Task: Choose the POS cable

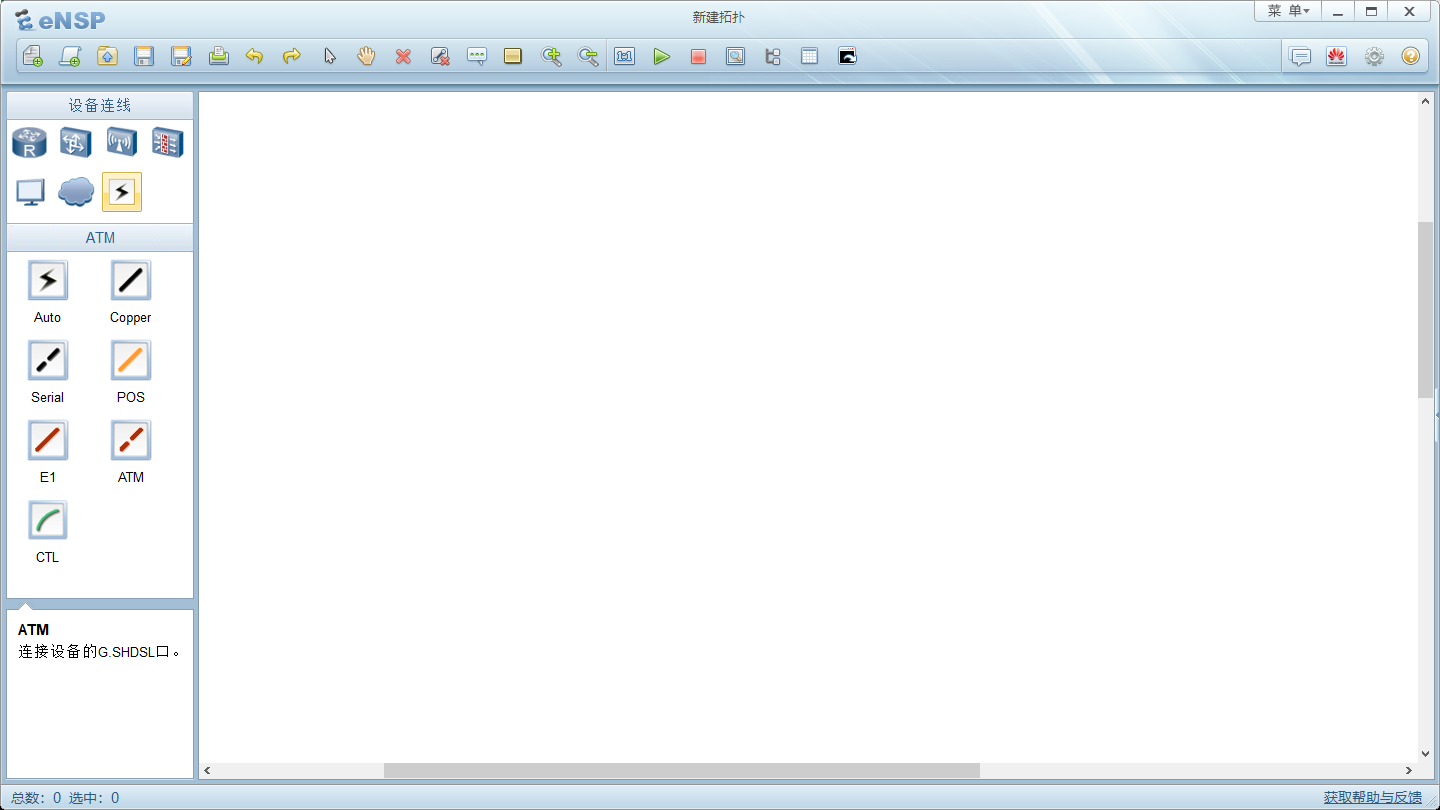Action: [x=130, y=361]
